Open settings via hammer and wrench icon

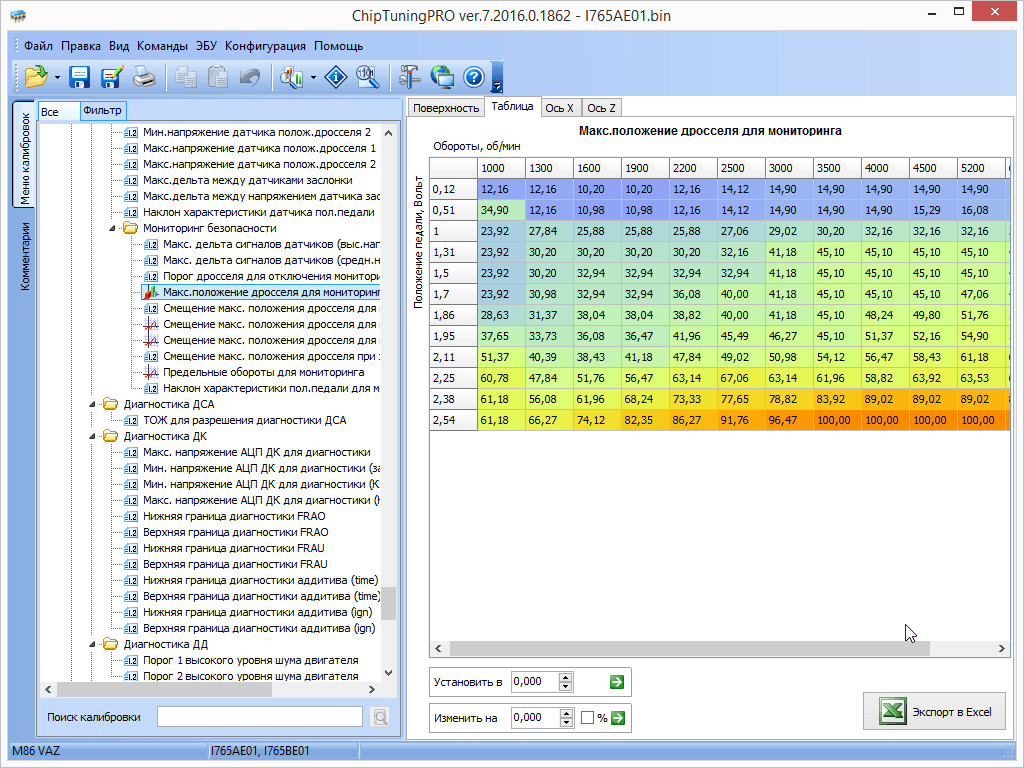[x=410, y=77]
